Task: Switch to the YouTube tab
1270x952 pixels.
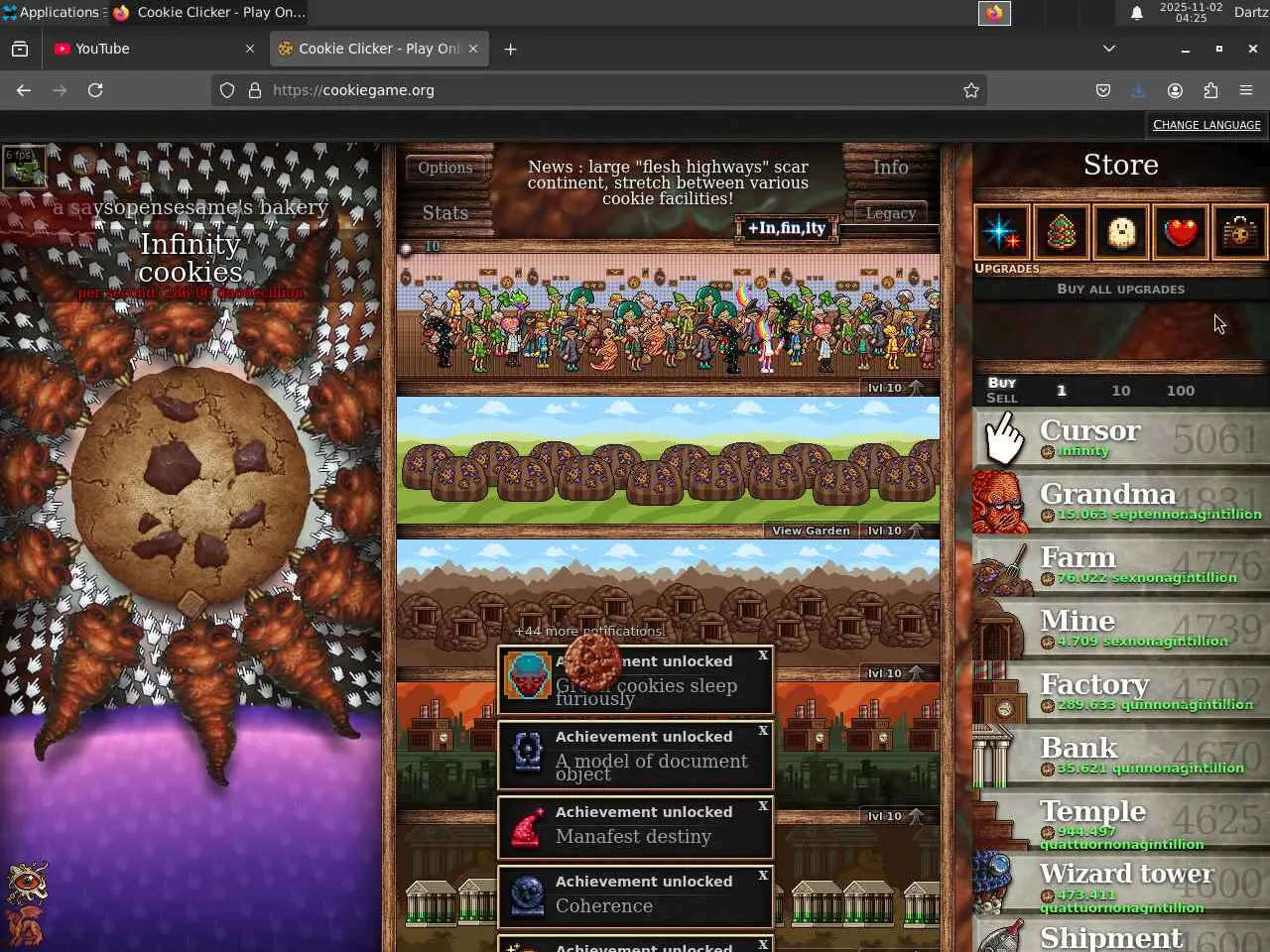Action: [x=155, y=49]
